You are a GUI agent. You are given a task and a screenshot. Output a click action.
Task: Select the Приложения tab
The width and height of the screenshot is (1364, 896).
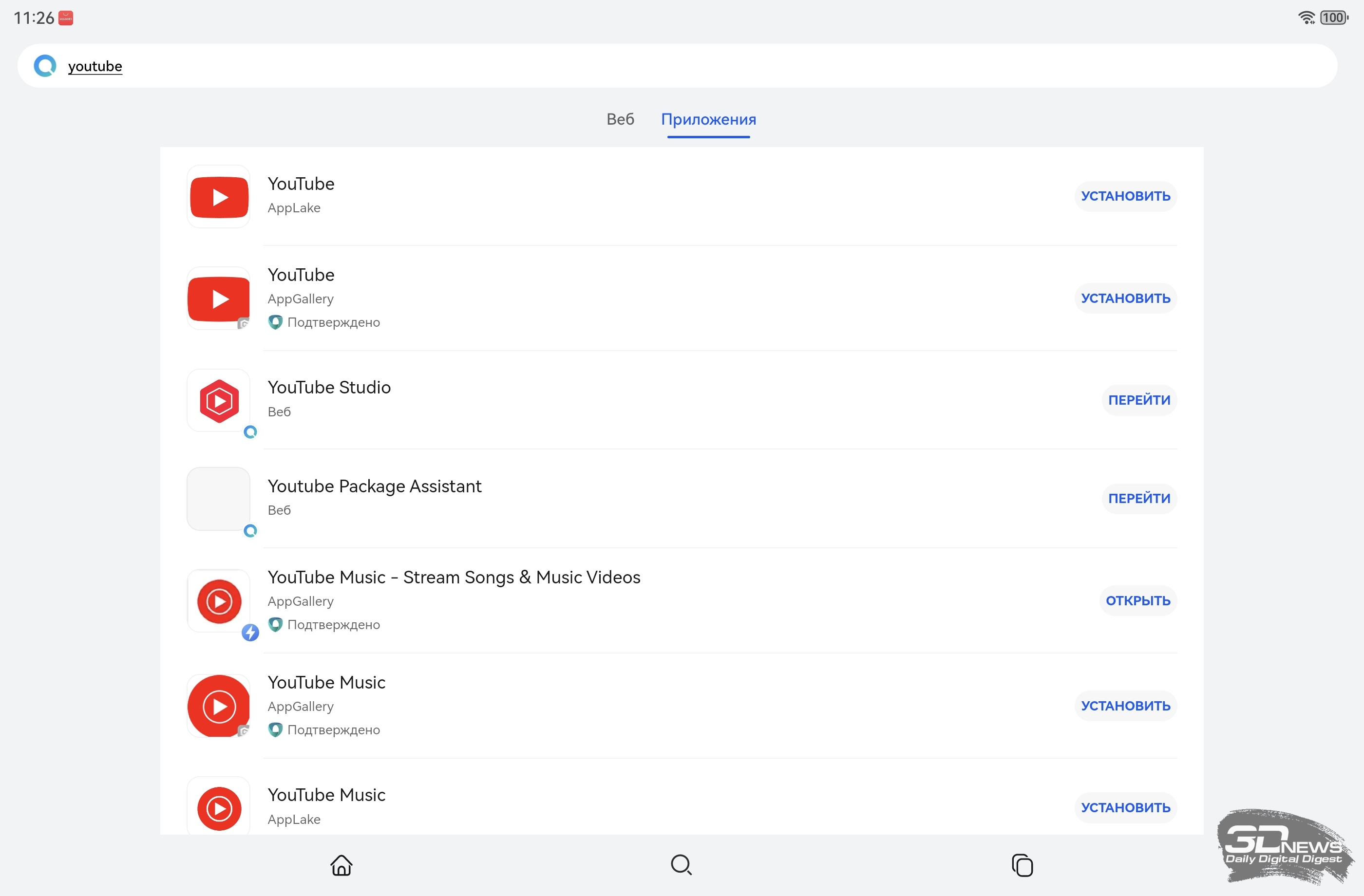tap(708, 119)
